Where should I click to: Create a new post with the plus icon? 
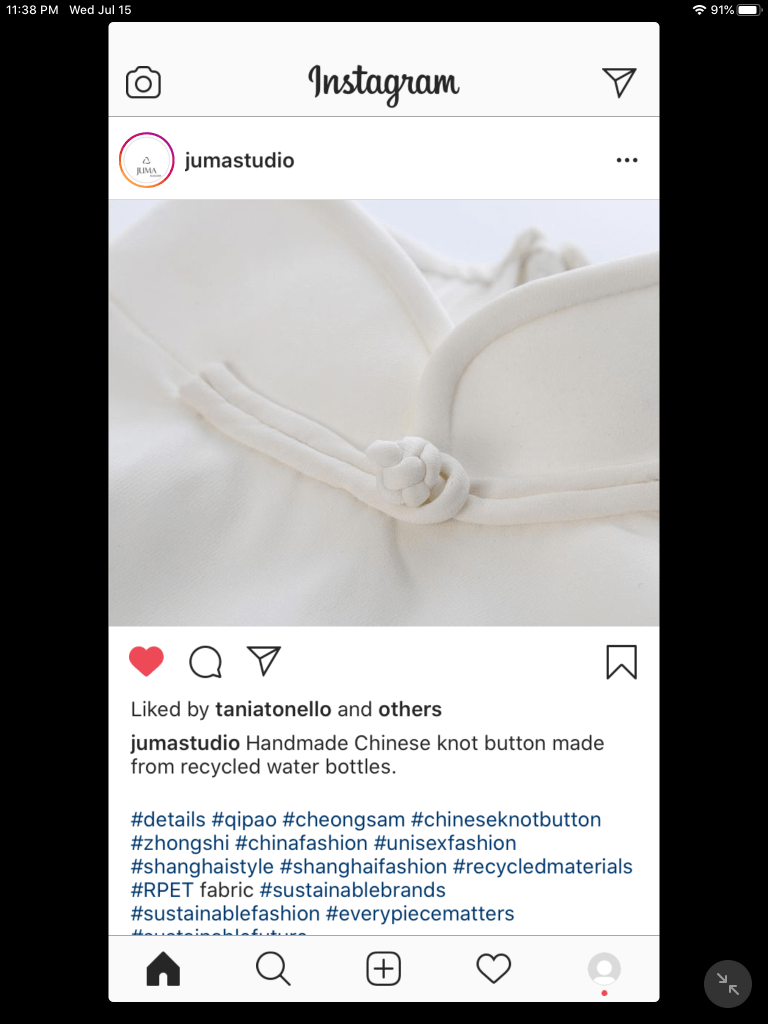[383, 968]
